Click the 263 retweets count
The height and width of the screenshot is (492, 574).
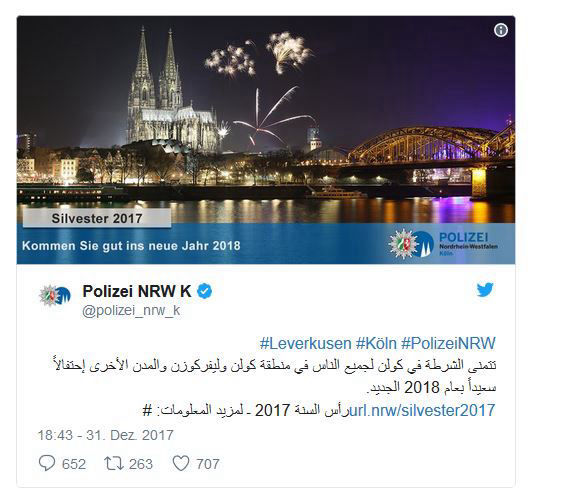click(x=141, y=464)
